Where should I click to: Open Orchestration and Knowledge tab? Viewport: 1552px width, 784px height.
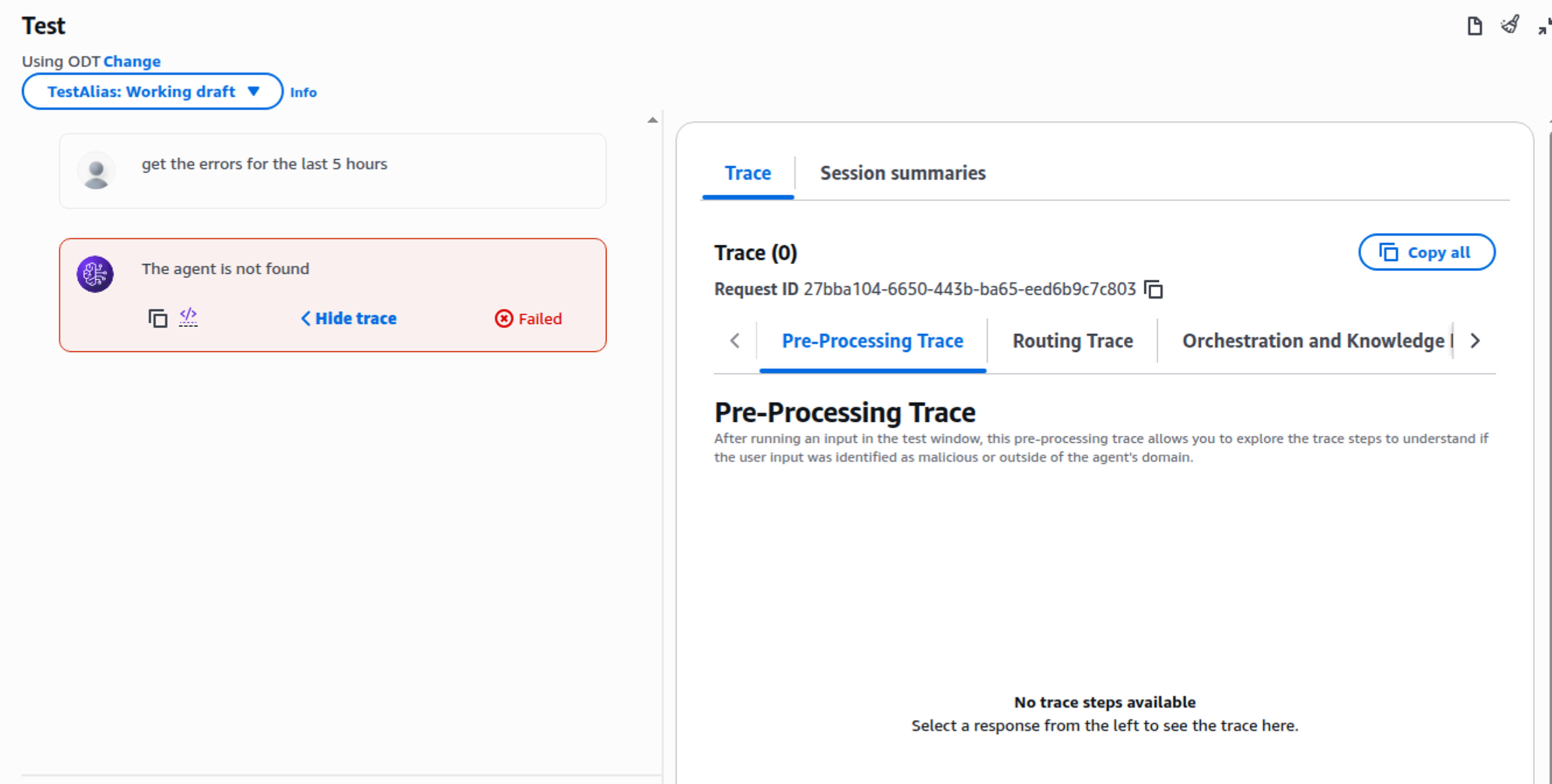point(1313,341)
